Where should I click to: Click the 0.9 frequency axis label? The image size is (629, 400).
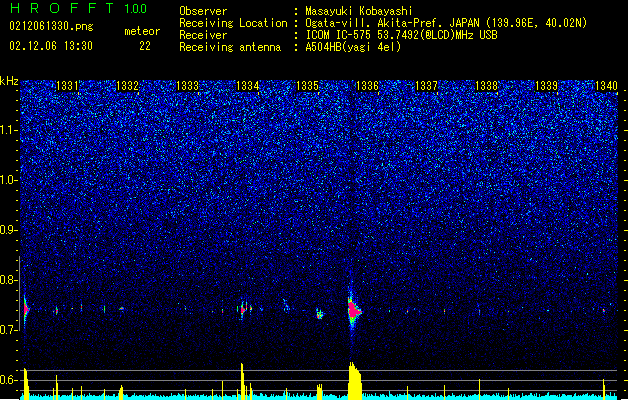9,230
